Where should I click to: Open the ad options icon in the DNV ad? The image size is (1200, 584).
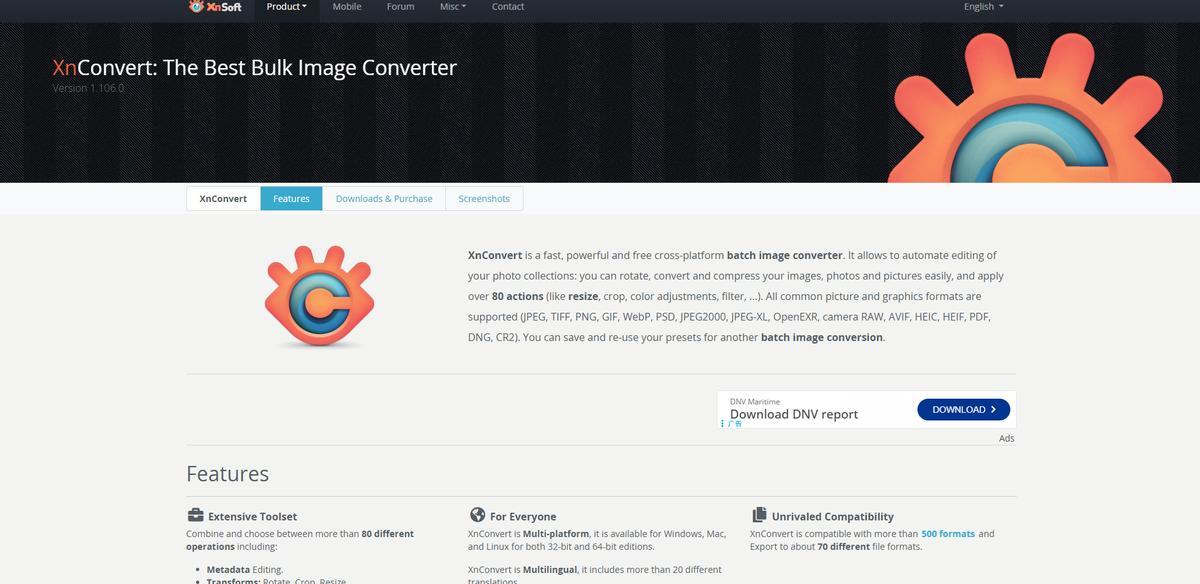(723, 424)
